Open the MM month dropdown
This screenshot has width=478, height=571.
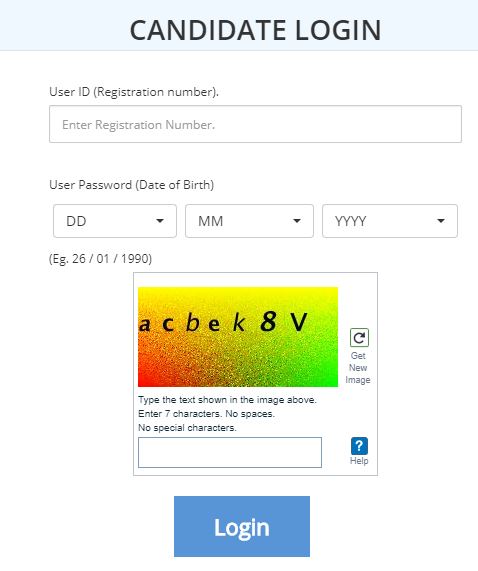249,221
